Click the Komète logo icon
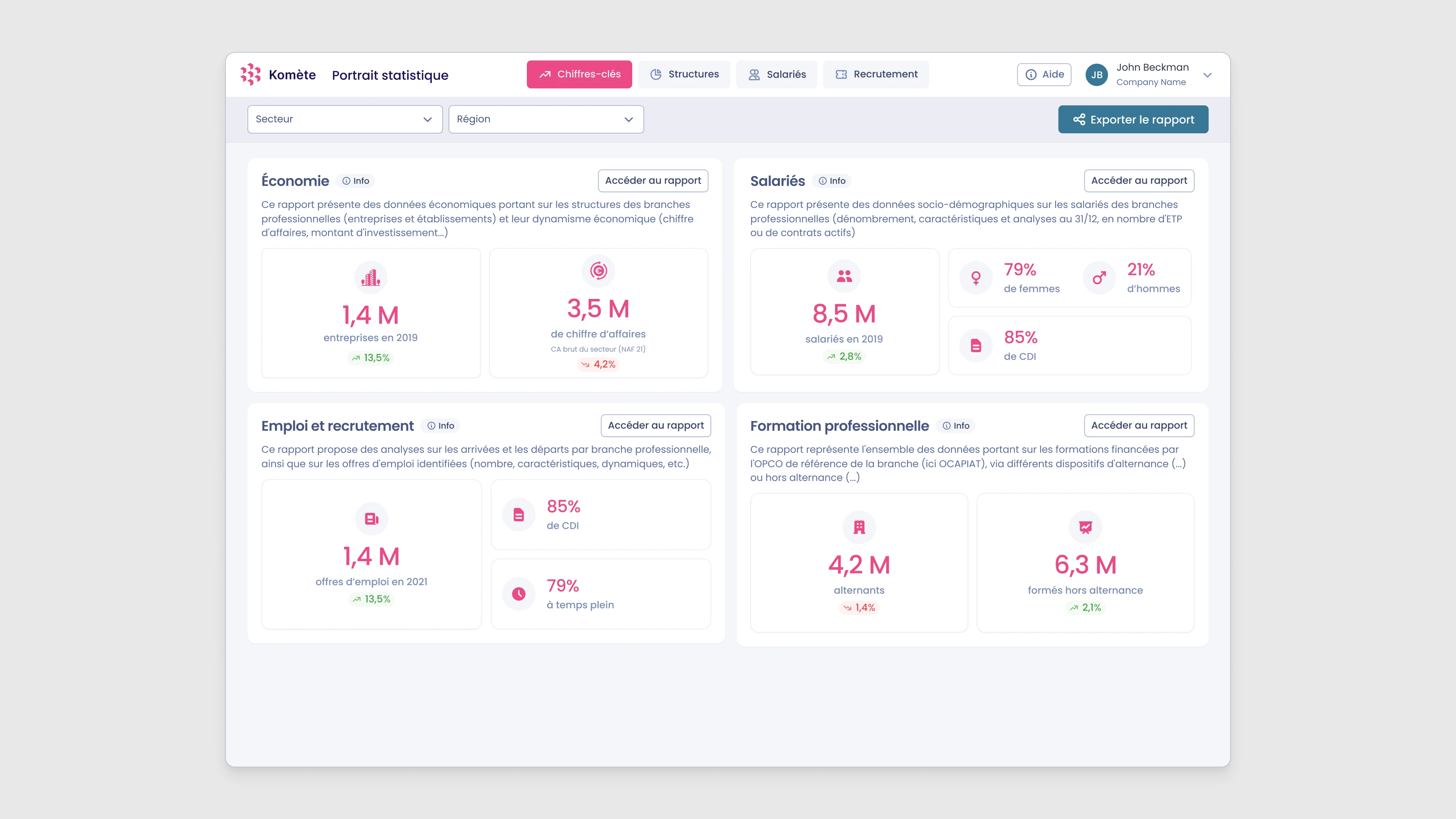This screenshot has width=1456, height=819. coord(250,75)
